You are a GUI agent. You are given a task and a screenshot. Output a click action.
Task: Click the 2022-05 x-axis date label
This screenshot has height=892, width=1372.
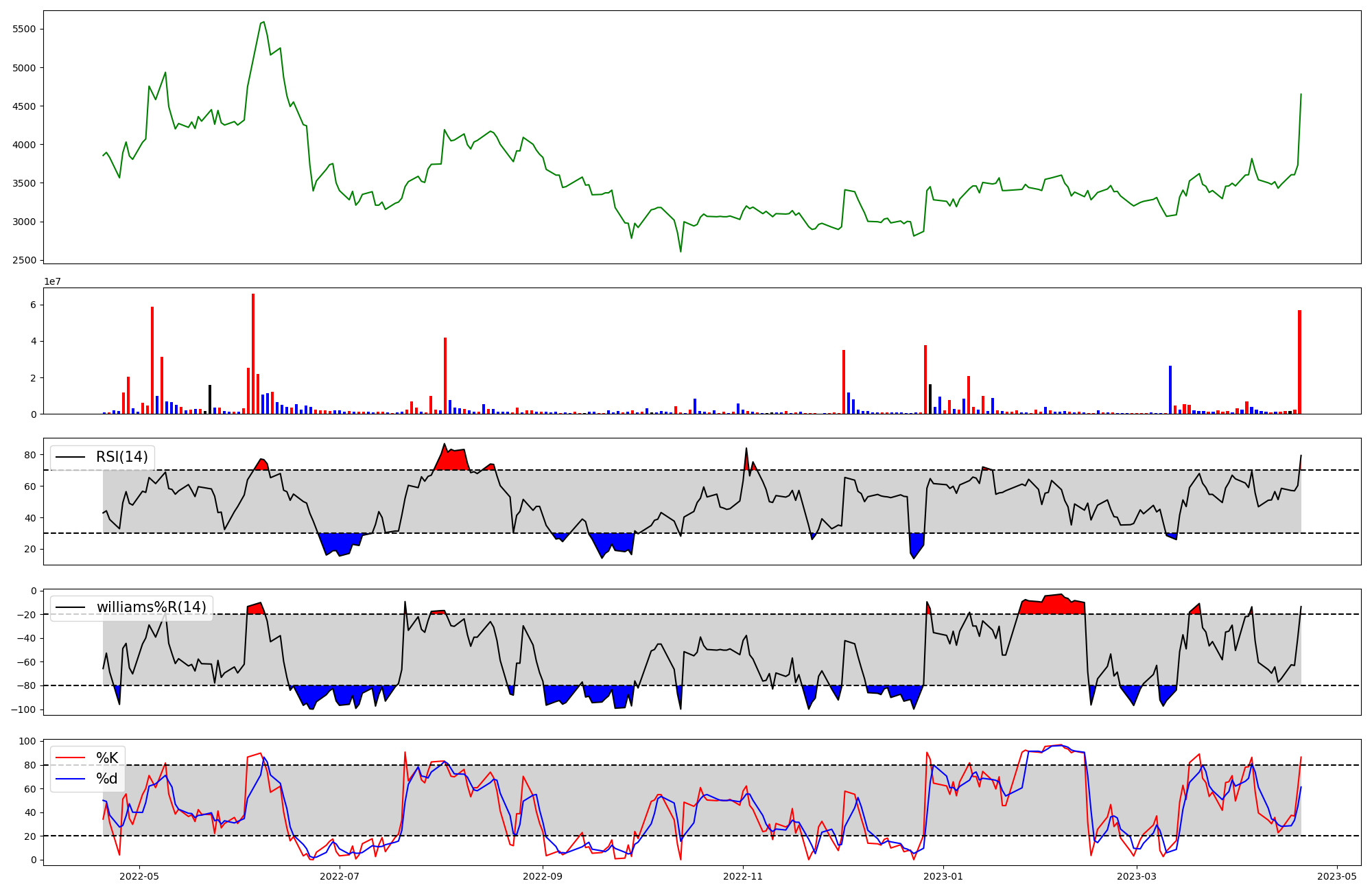tap(139, 876)
